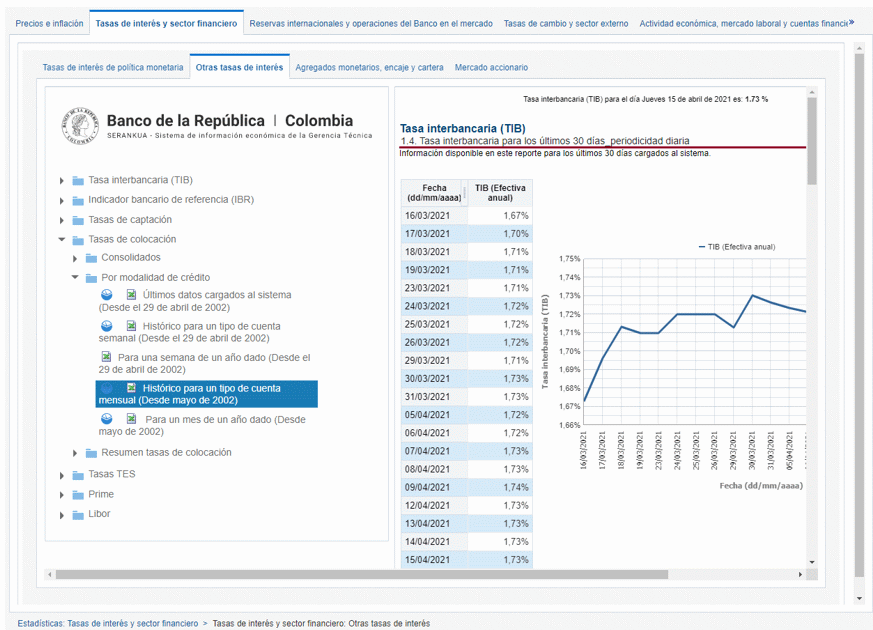Click the Tasas TES folder icon
Image resolution: width=873 pixels, height=630 pixels.
point(78,475)
